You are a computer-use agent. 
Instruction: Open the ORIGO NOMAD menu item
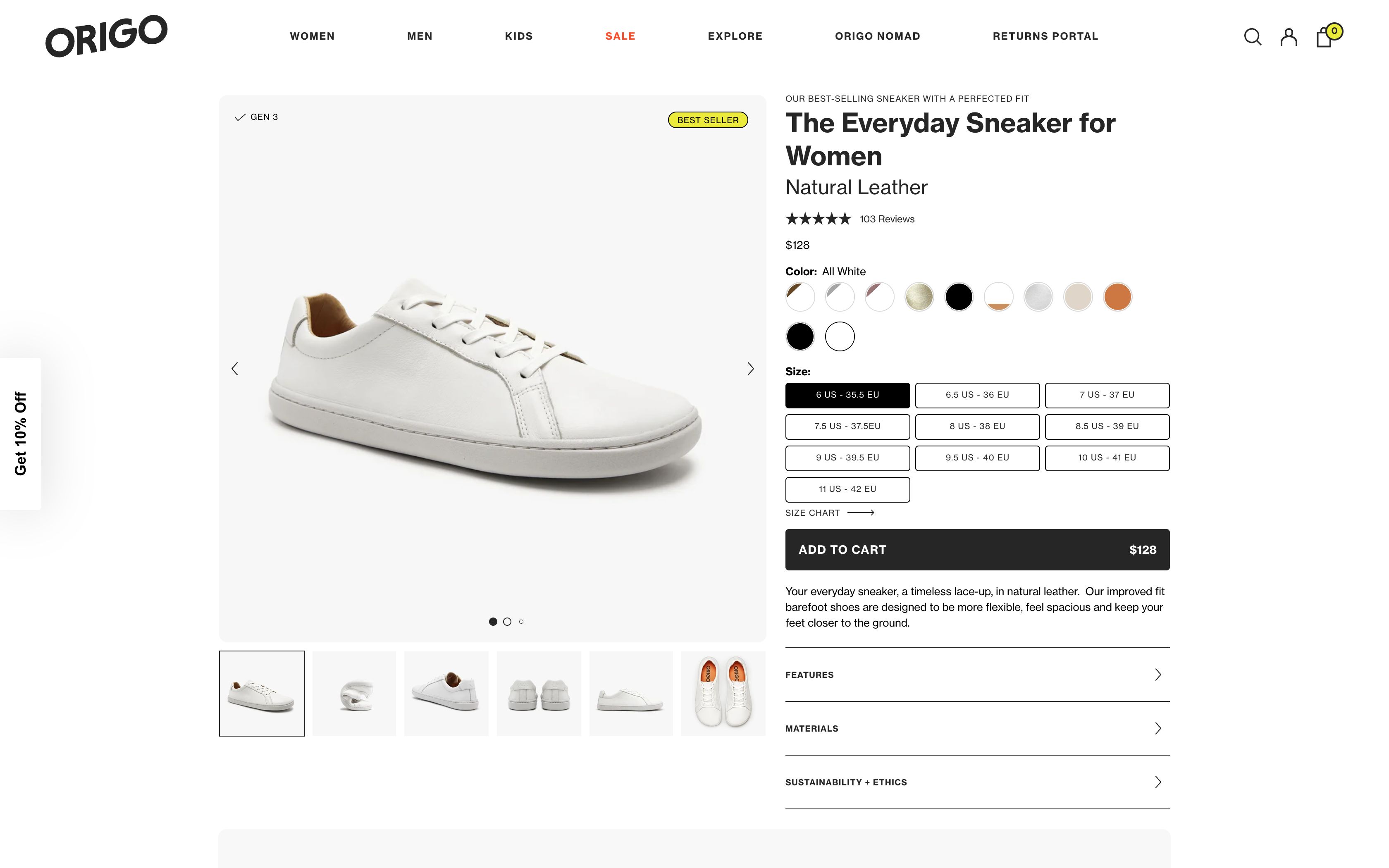click(877, 36)
